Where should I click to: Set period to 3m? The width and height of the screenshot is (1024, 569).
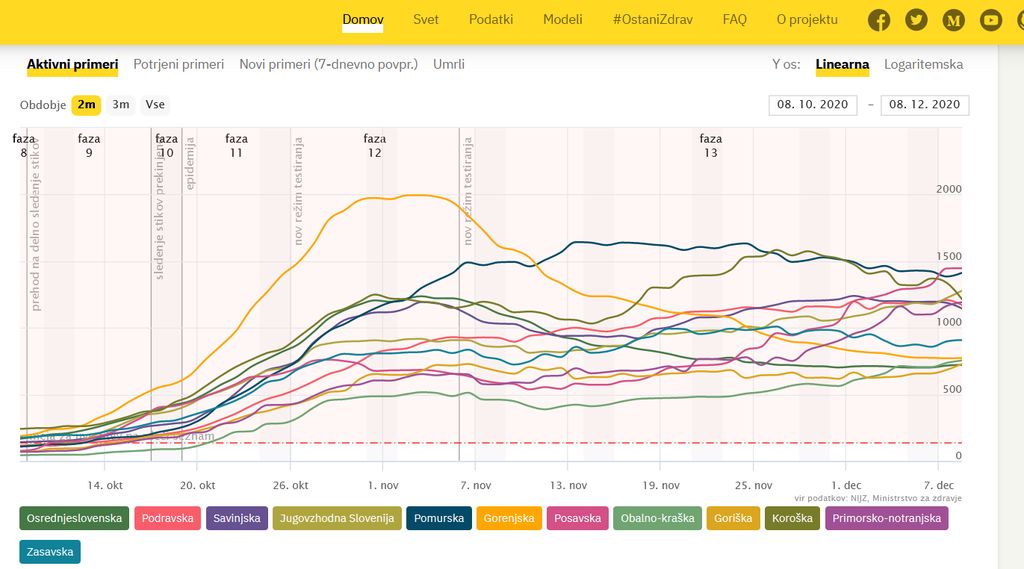tap(121, 104)
